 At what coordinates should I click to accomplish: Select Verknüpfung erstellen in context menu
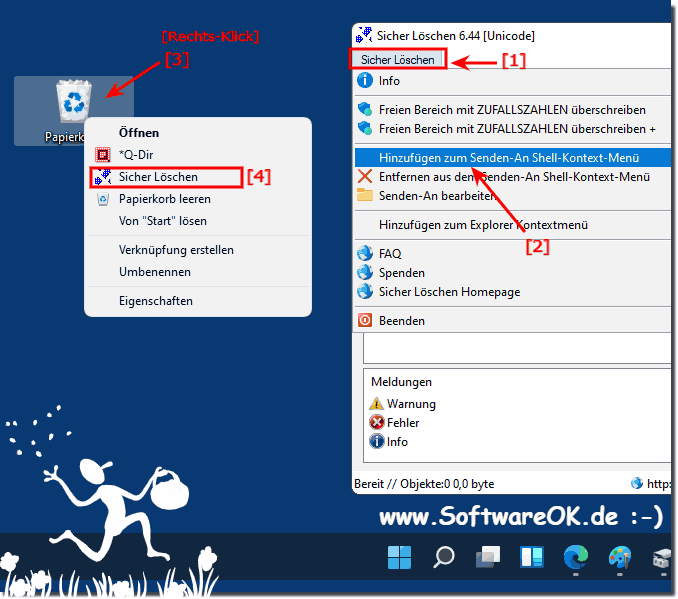(198, 250)
